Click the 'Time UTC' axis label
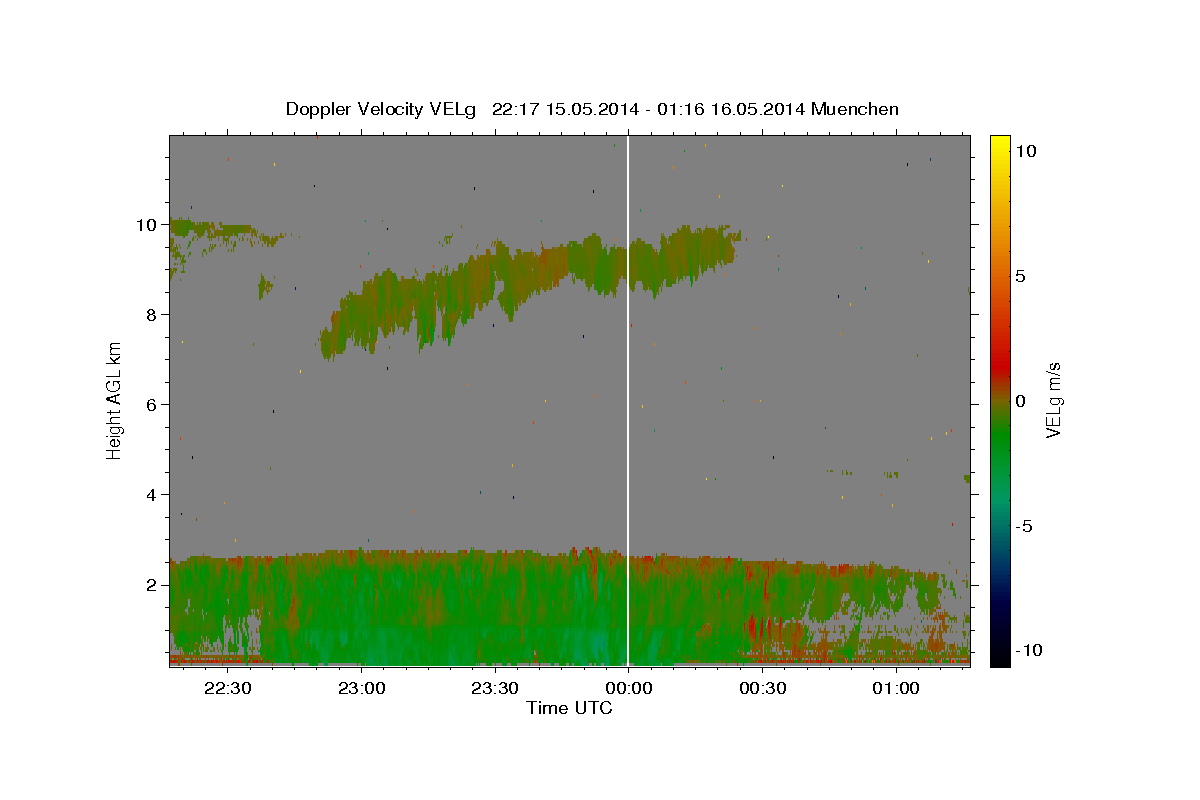 [x=569, y=708]
